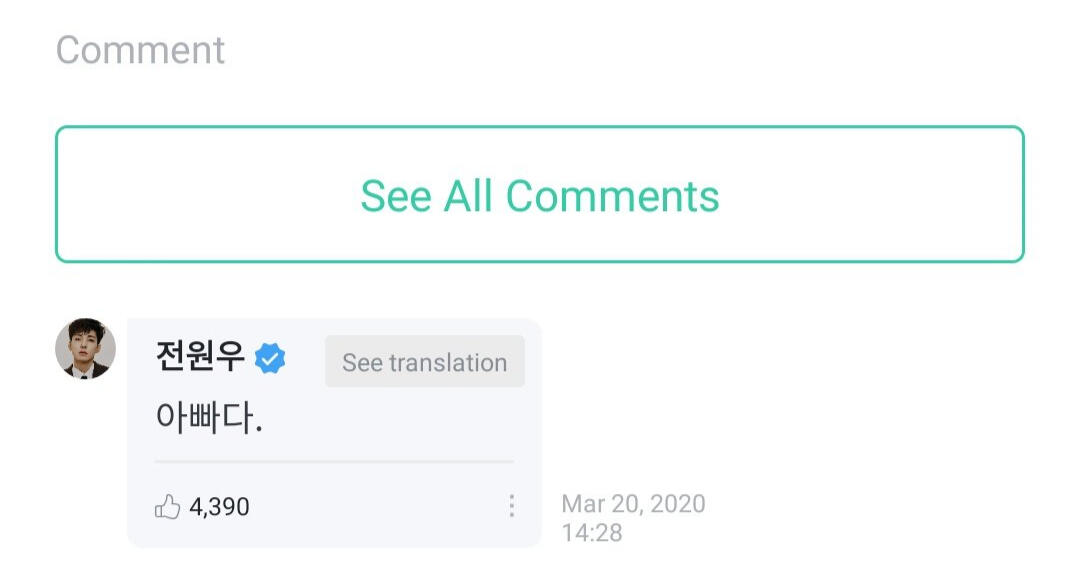This screenshot has width=1080, height=569.
Task: Select the comment text 아빠다.
Action: [209, 416]
